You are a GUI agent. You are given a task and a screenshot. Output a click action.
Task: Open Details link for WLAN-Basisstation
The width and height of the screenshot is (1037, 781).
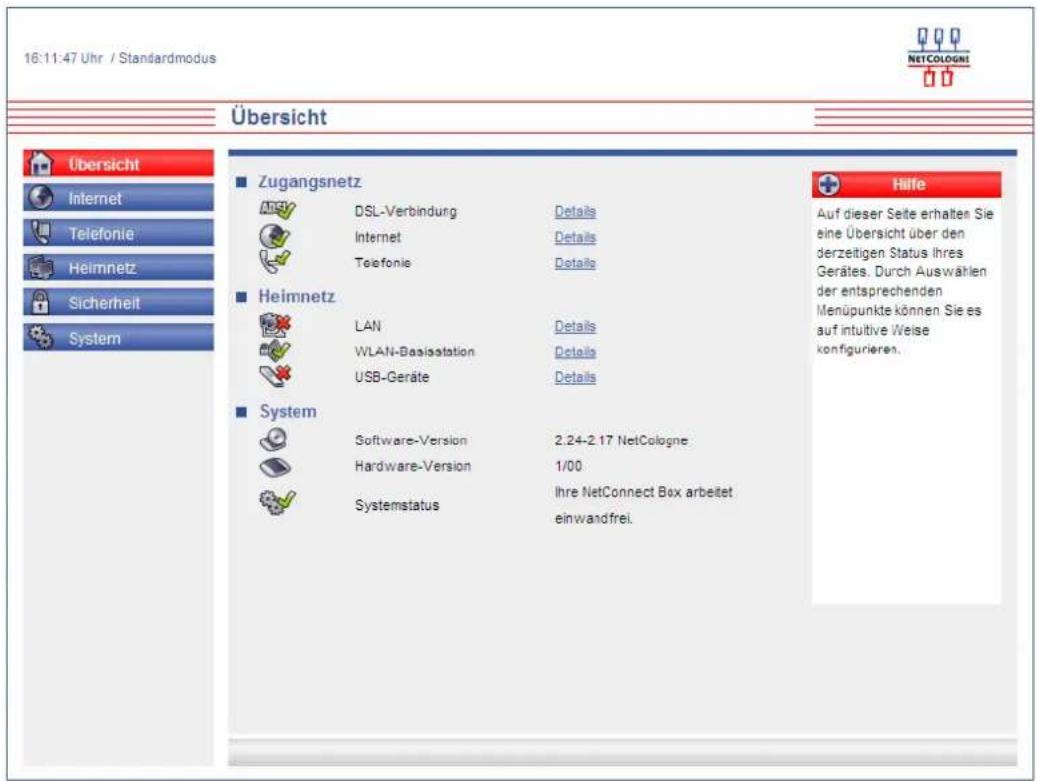[575, 352]
